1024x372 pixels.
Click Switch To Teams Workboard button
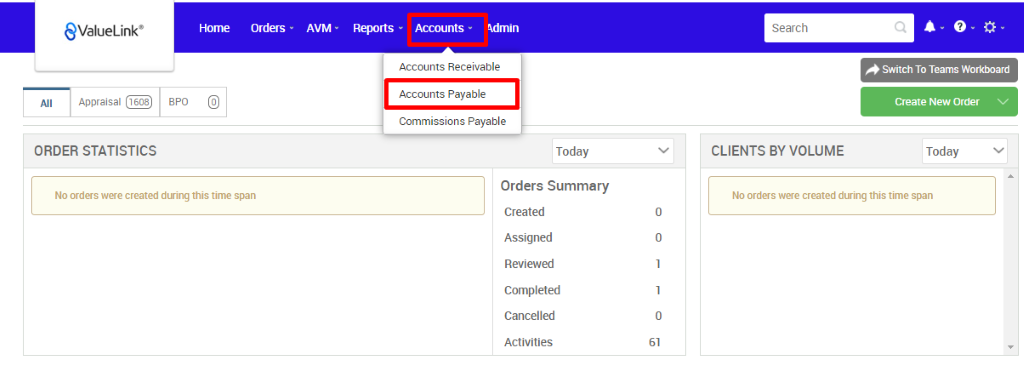[939, 70]
